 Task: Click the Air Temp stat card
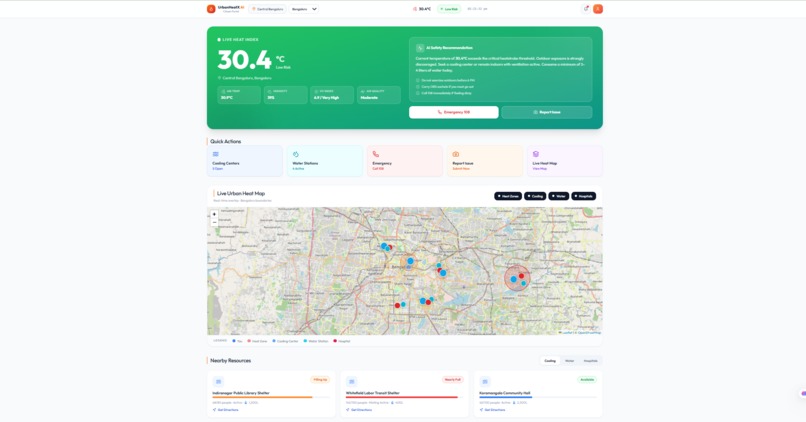(239, 95)
